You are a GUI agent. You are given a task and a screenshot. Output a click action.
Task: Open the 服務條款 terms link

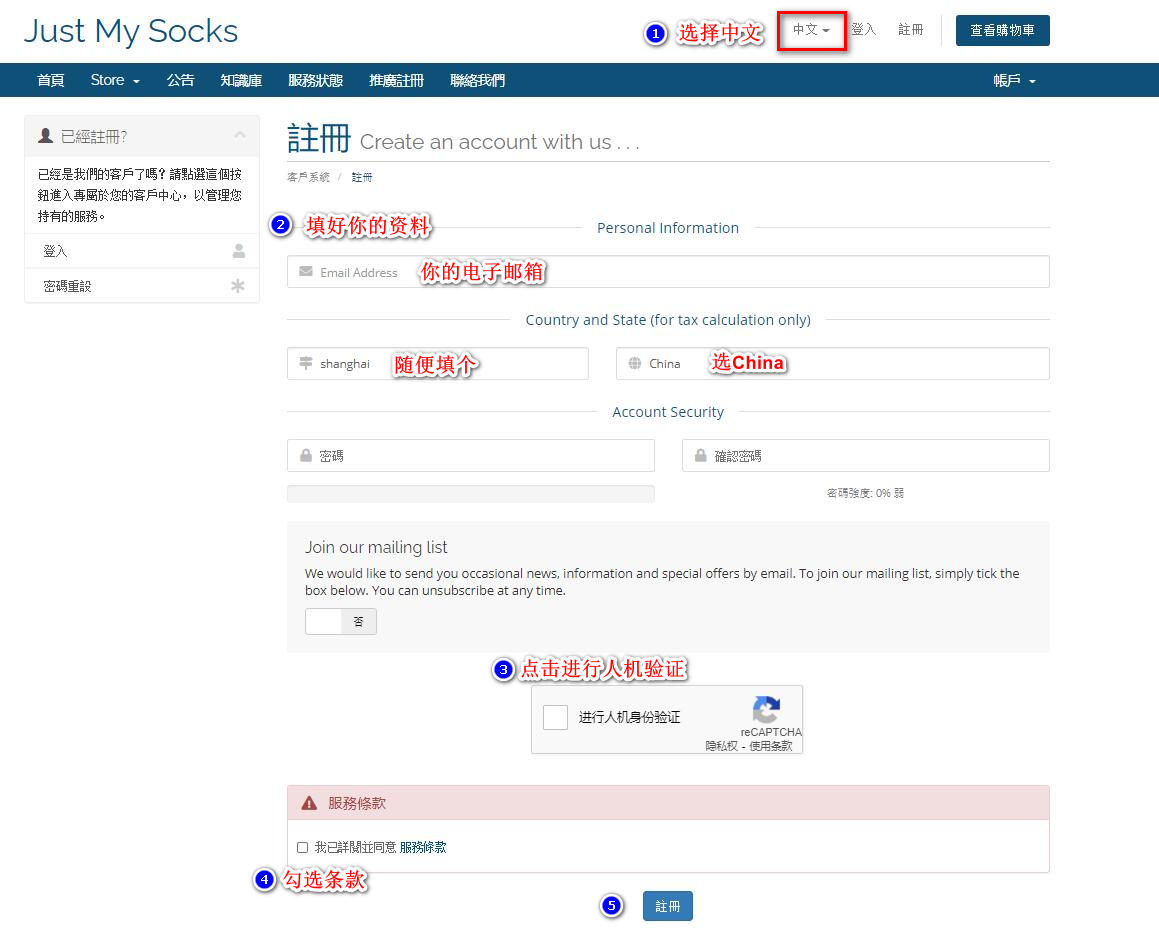423,848
